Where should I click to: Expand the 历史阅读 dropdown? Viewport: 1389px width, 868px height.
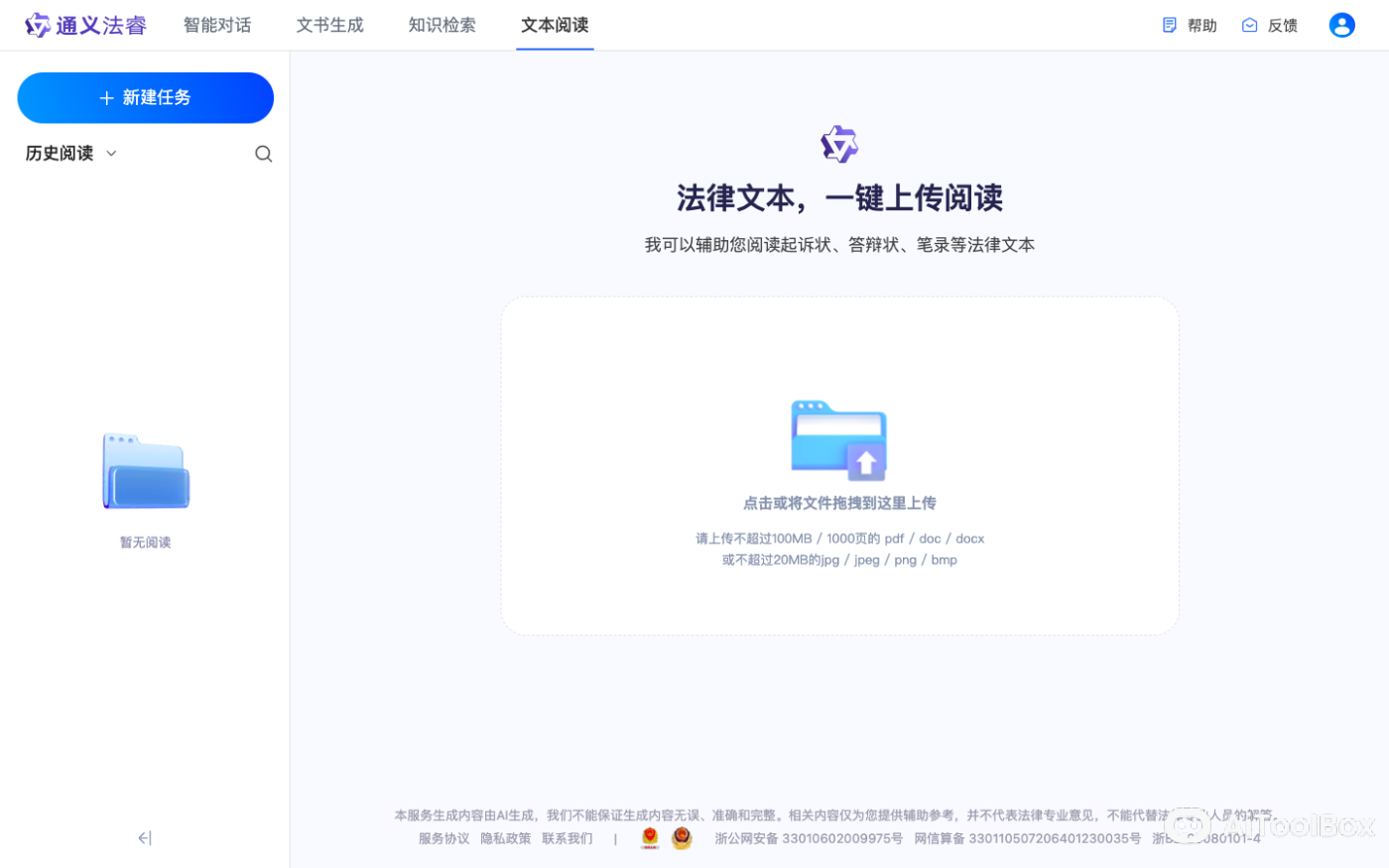point(109,154)
